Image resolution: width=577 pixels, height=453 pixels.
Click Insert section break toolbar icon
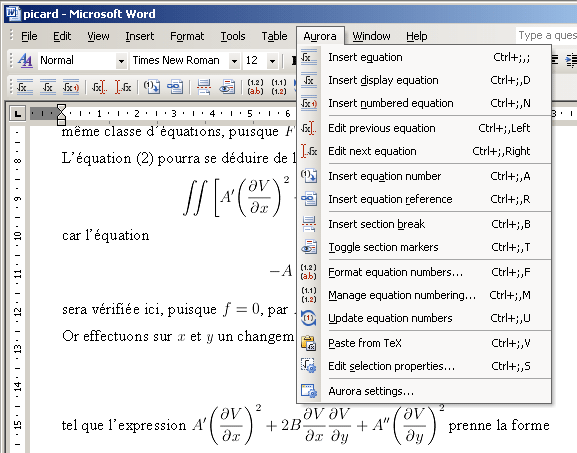tap(204, 87)
